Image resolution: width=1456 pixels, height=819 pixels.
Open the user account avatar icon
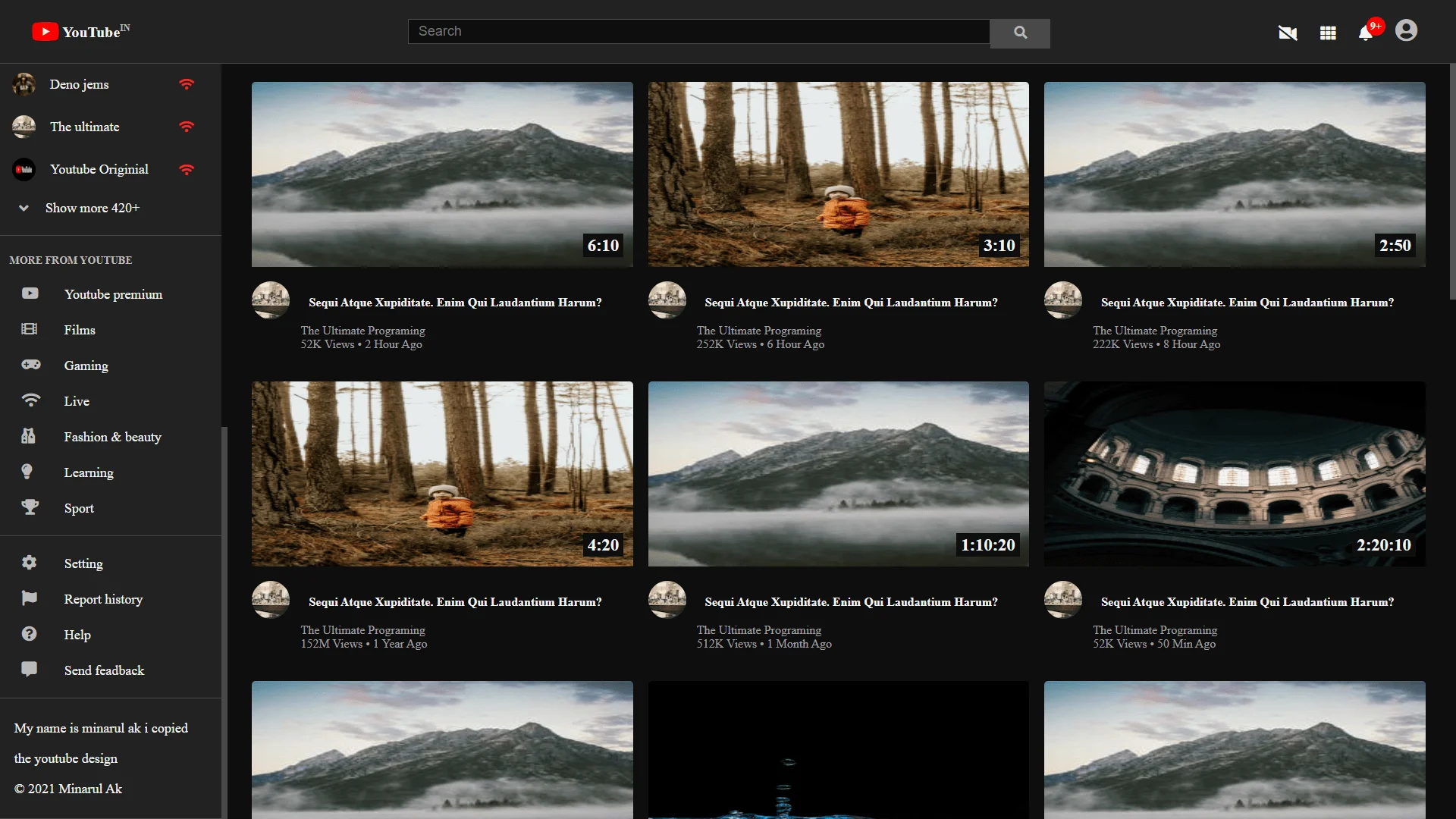click(x=1406, y=30)
